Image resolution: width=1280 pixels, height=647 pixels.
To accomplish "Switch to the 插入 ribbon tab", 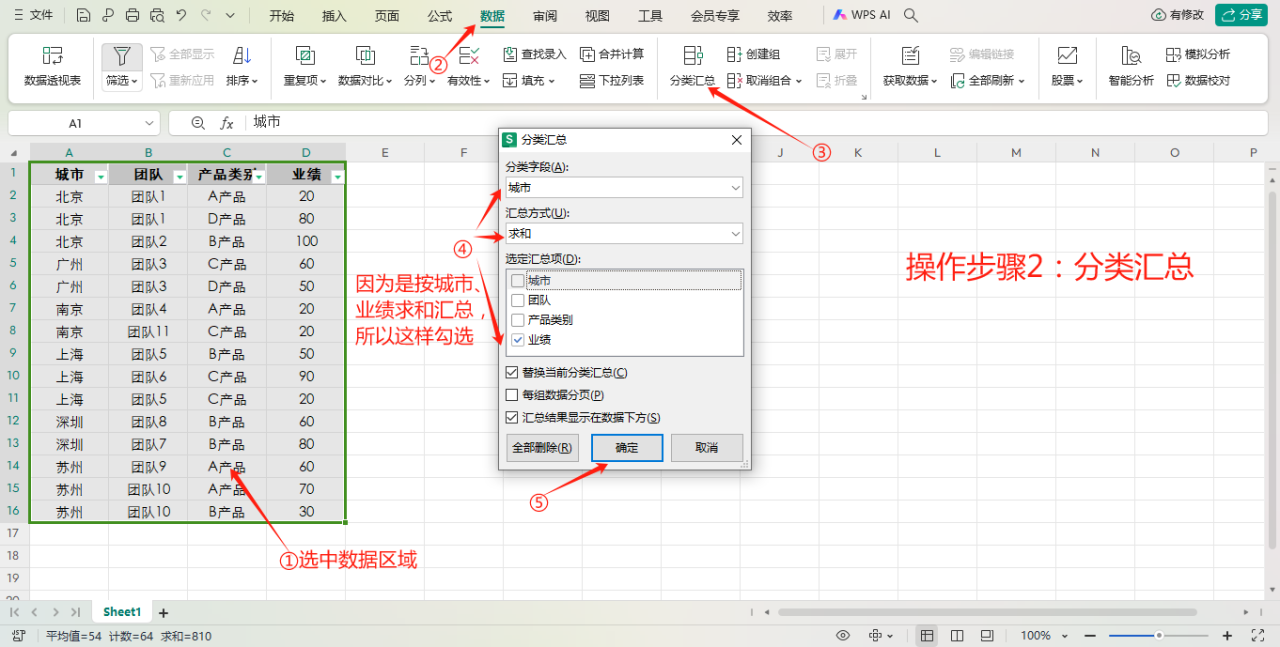I will (334, 16).
